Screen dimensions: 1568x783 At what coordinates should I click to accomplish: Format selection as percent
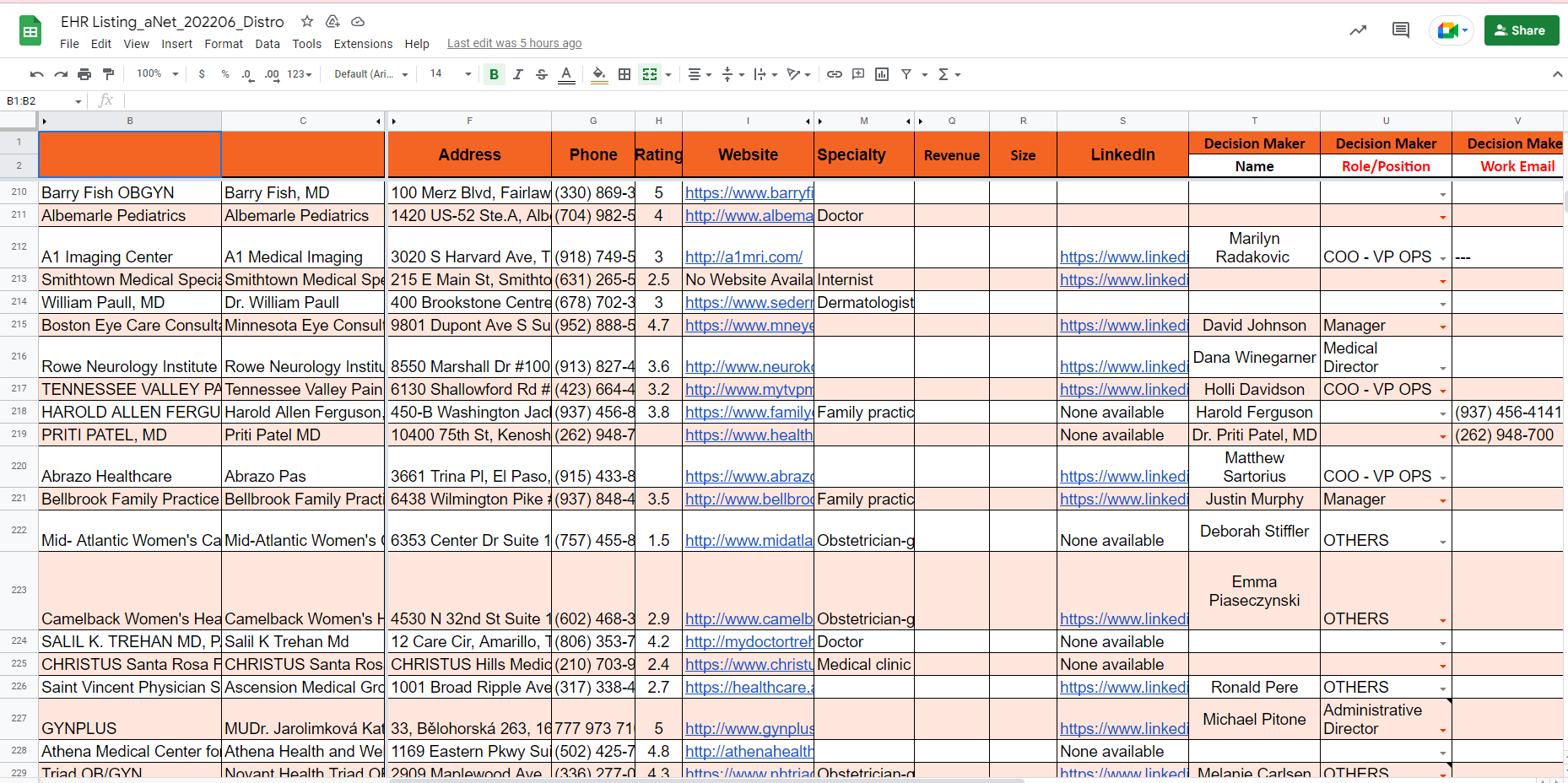[x=225, y=74]
